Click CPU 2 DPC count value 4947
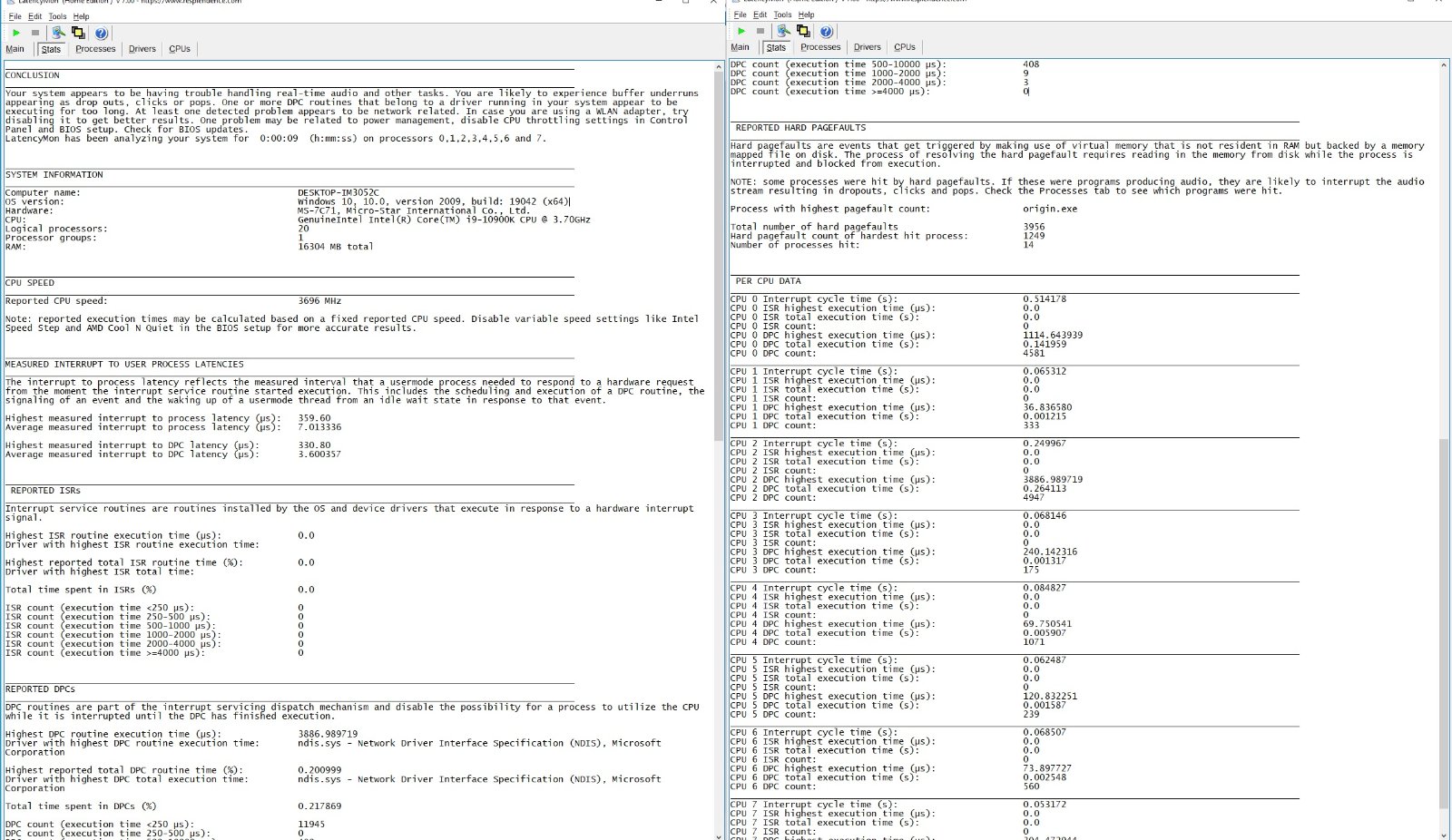 (1034, 498)
